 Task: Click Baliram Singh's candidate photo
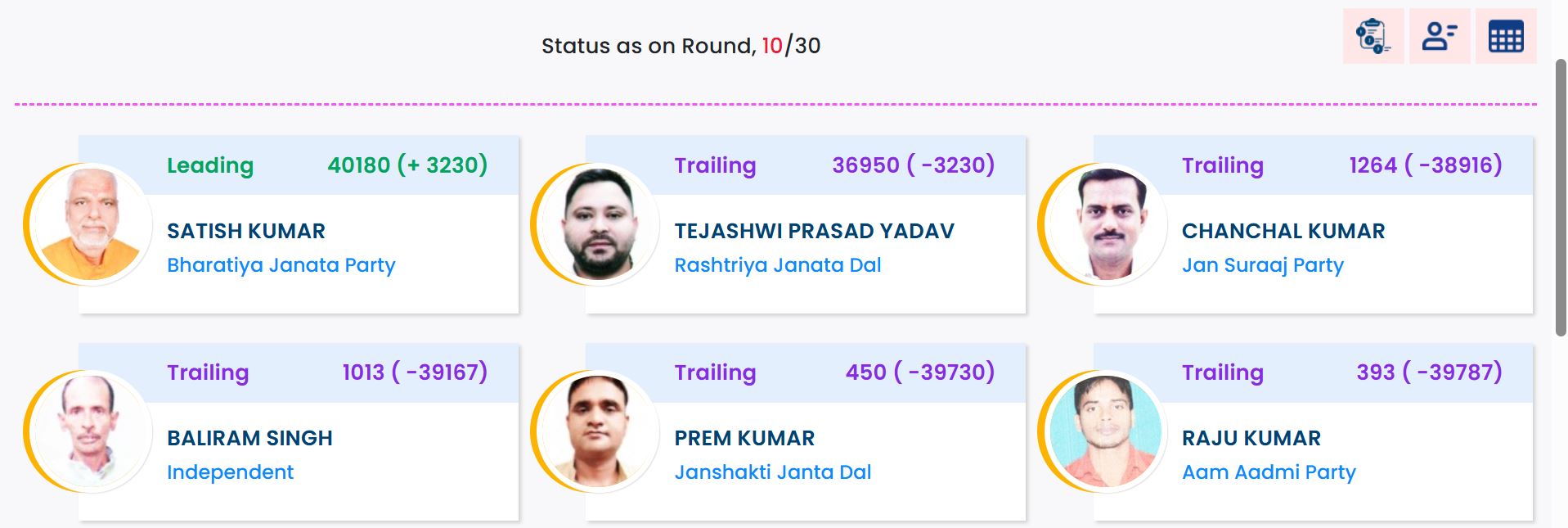point(92,431)
